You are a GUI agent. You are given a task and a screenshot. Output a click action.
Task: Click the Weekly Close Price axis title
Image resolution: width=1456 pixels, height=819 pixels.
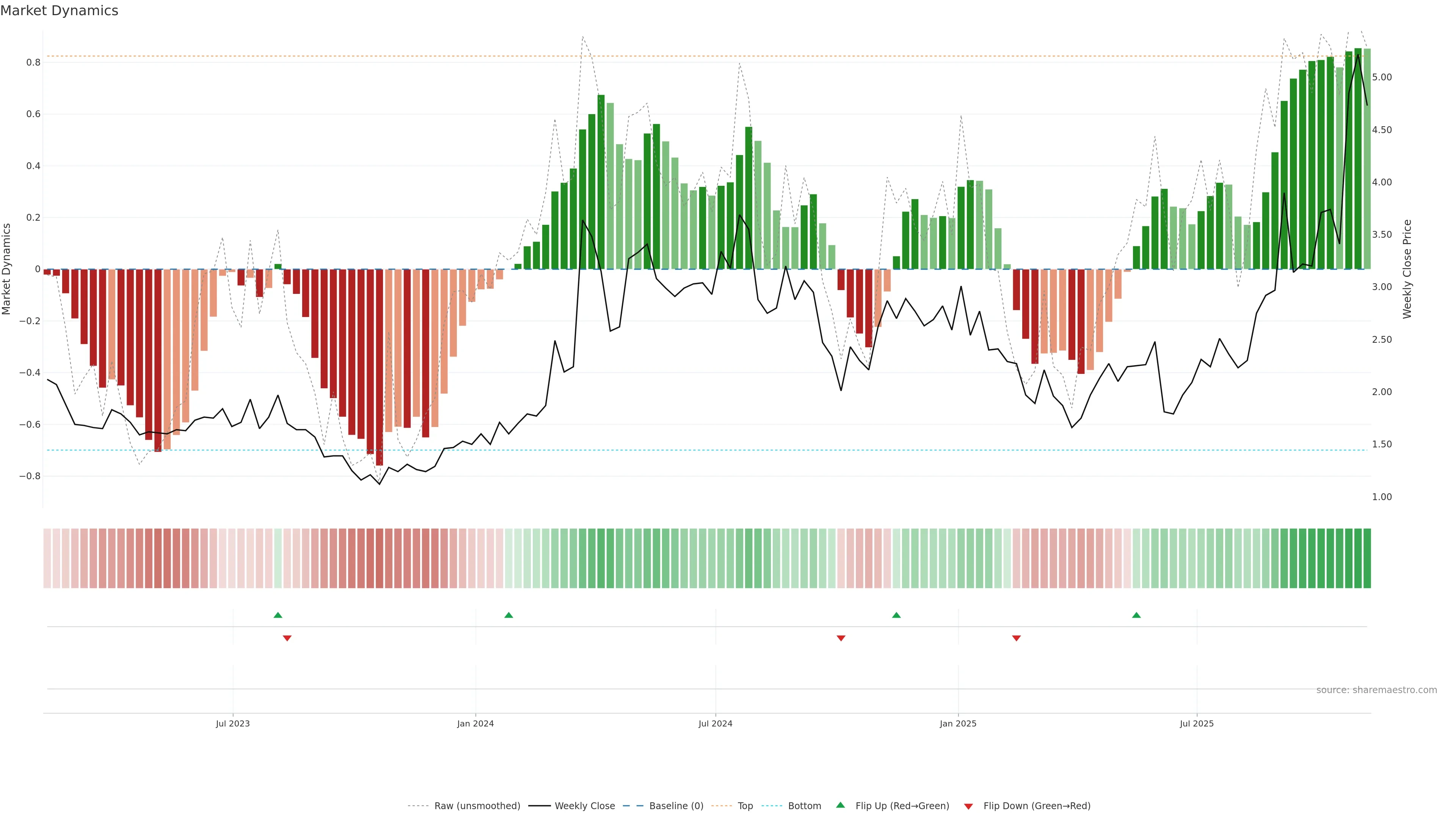(1407, 269)
